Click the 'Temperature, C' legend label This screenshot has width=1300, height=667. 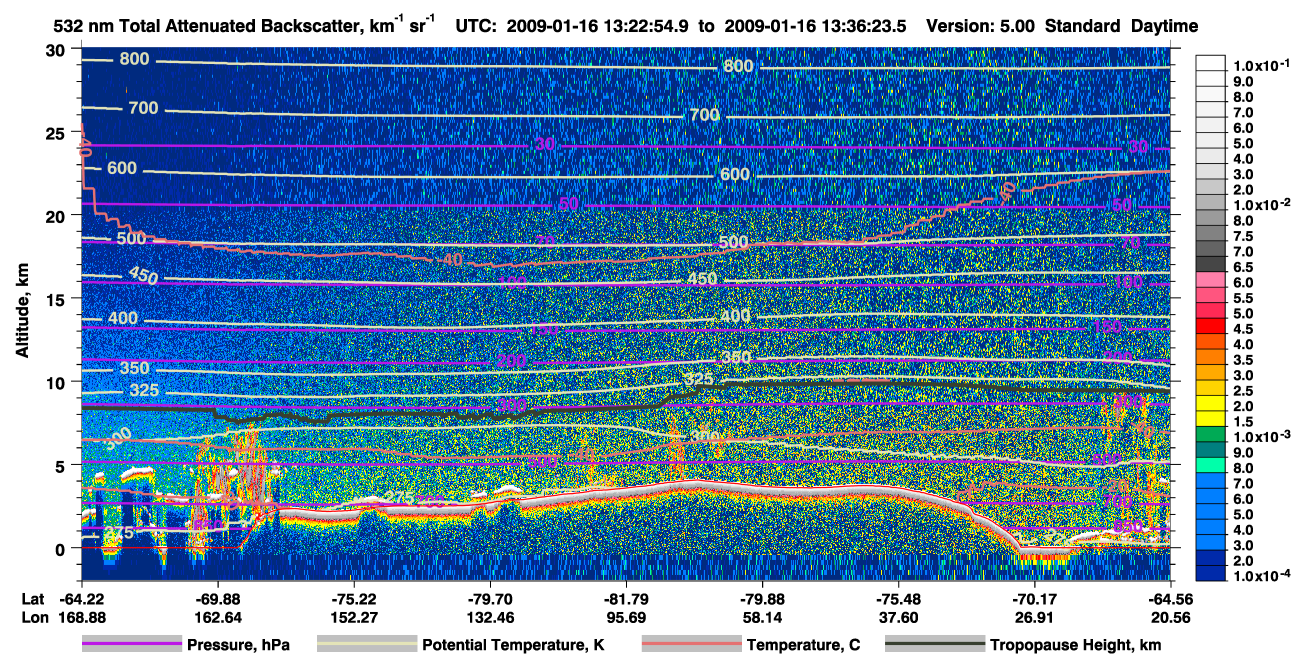click(803, 646)
